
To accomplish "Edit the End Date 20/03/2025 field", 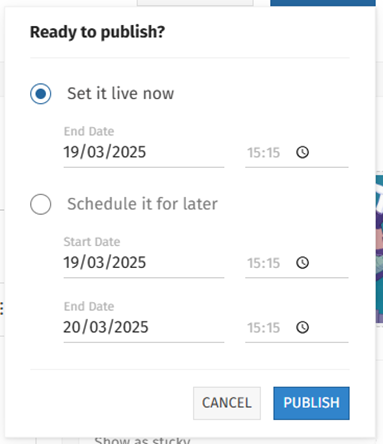I will click(144, 327).
